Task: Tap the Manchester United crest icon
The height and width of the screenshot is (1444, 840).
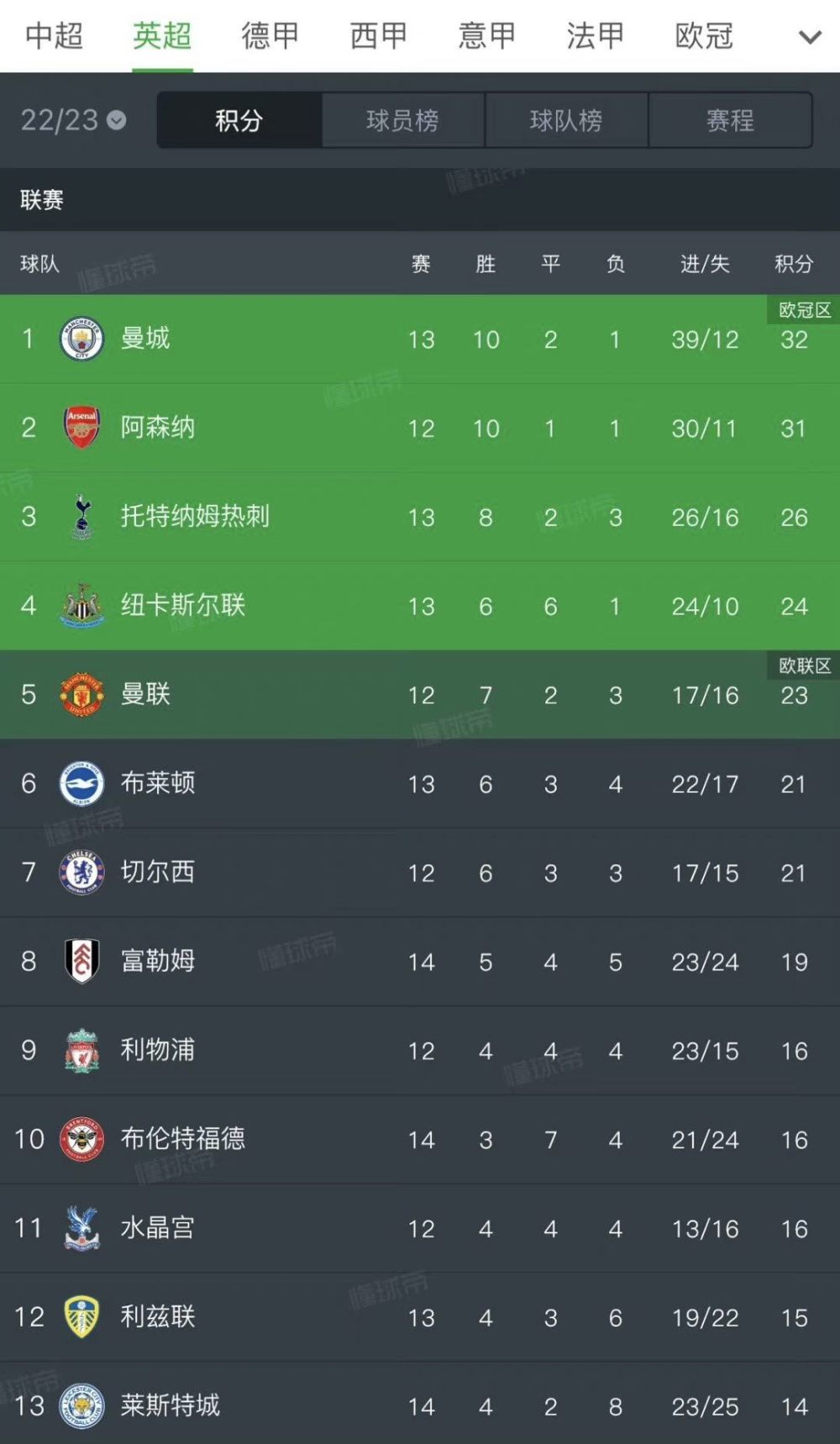Action: click(81, 695)
